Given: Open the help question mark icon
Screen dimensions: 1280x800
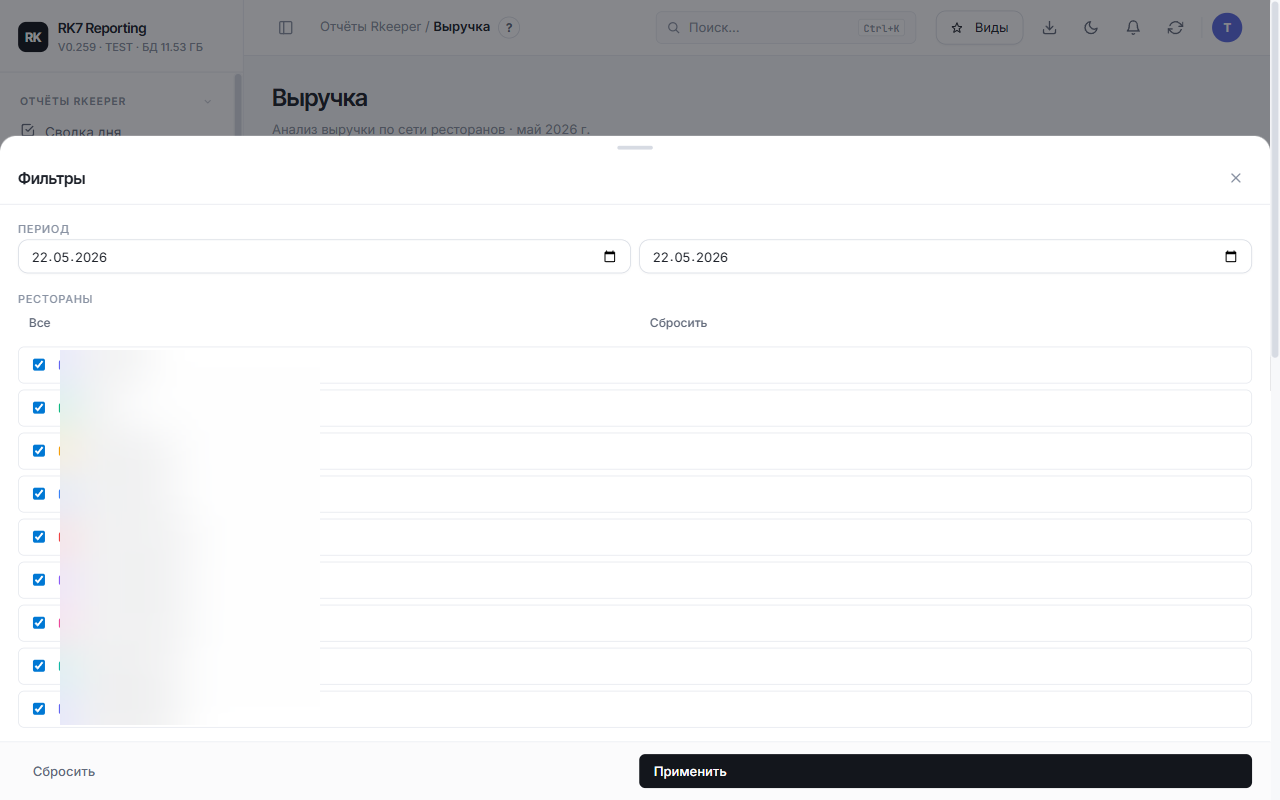Looking at the screenshot, I should pos(509,28).
